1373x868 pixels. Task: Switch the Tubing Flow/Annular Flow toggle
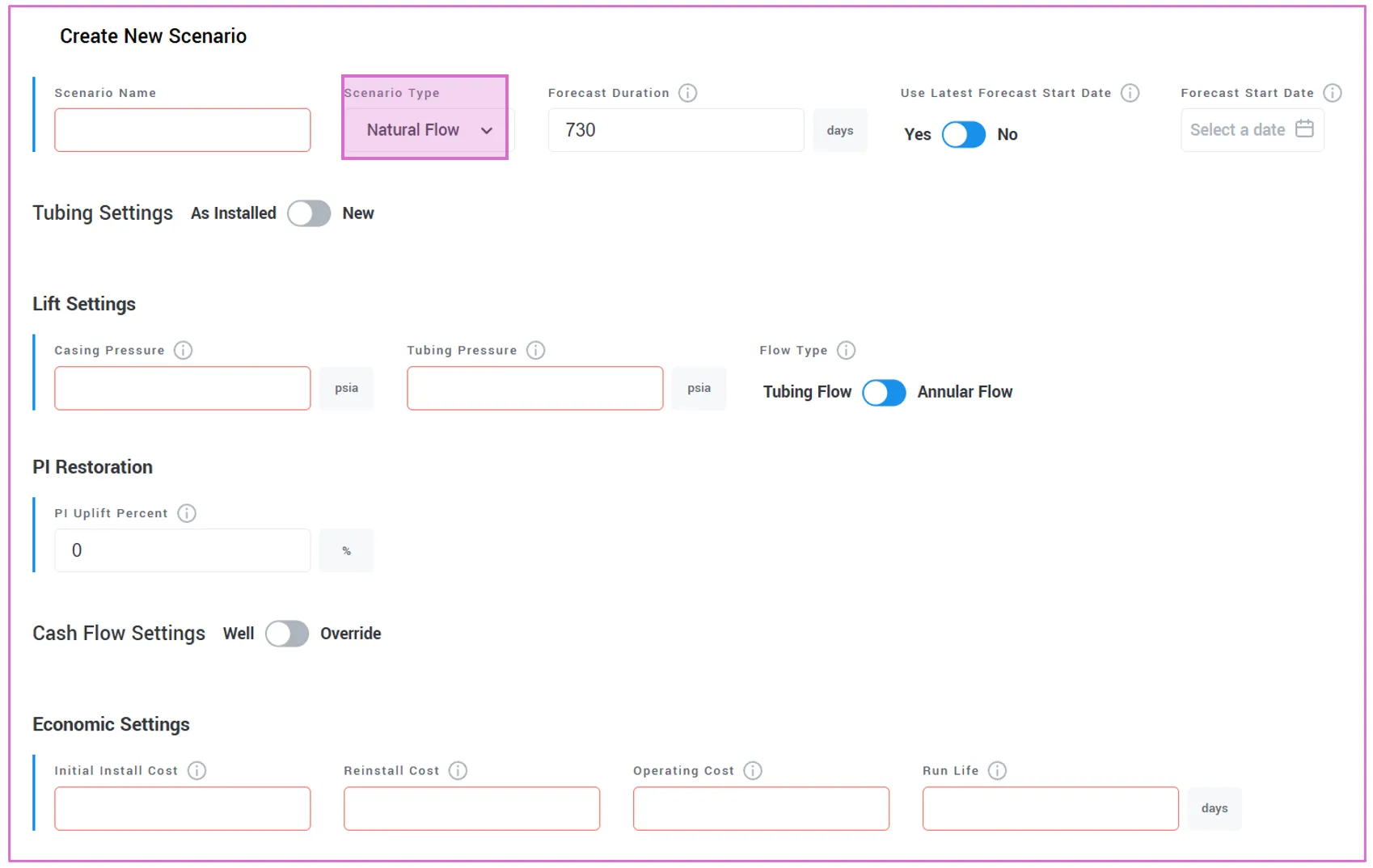point(884,393)
